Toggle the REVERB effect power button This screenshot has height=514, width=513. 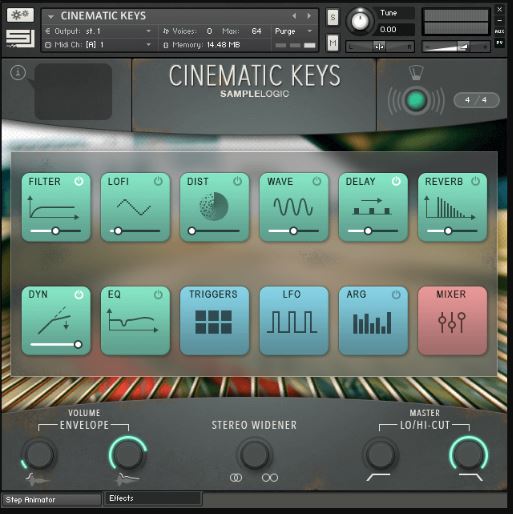475,181
